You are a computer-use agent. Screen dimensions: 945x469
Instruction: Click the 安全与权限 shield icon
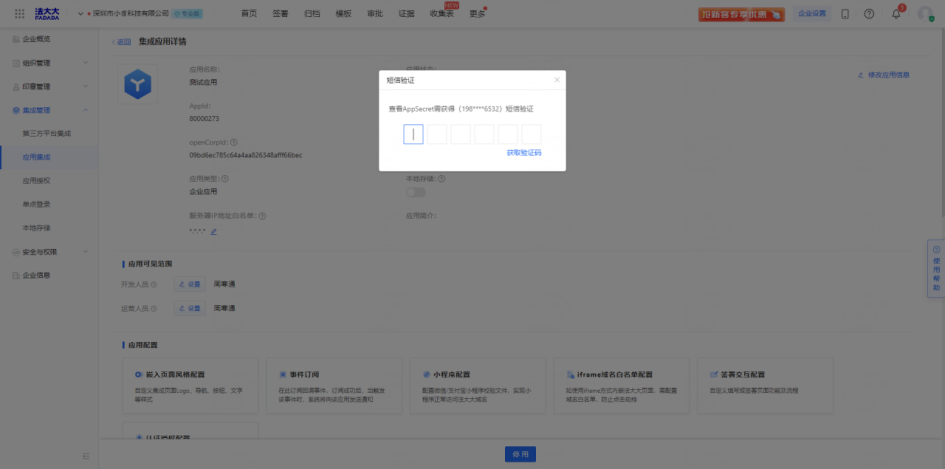pos(16,252)
